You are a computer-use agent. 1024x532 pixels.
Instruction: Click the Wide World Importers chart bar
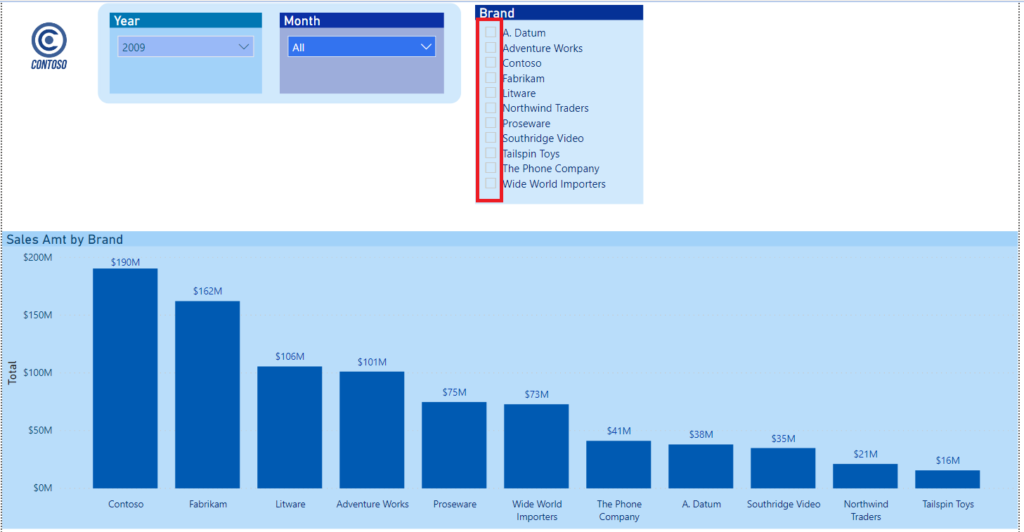[x=537, y=446]
